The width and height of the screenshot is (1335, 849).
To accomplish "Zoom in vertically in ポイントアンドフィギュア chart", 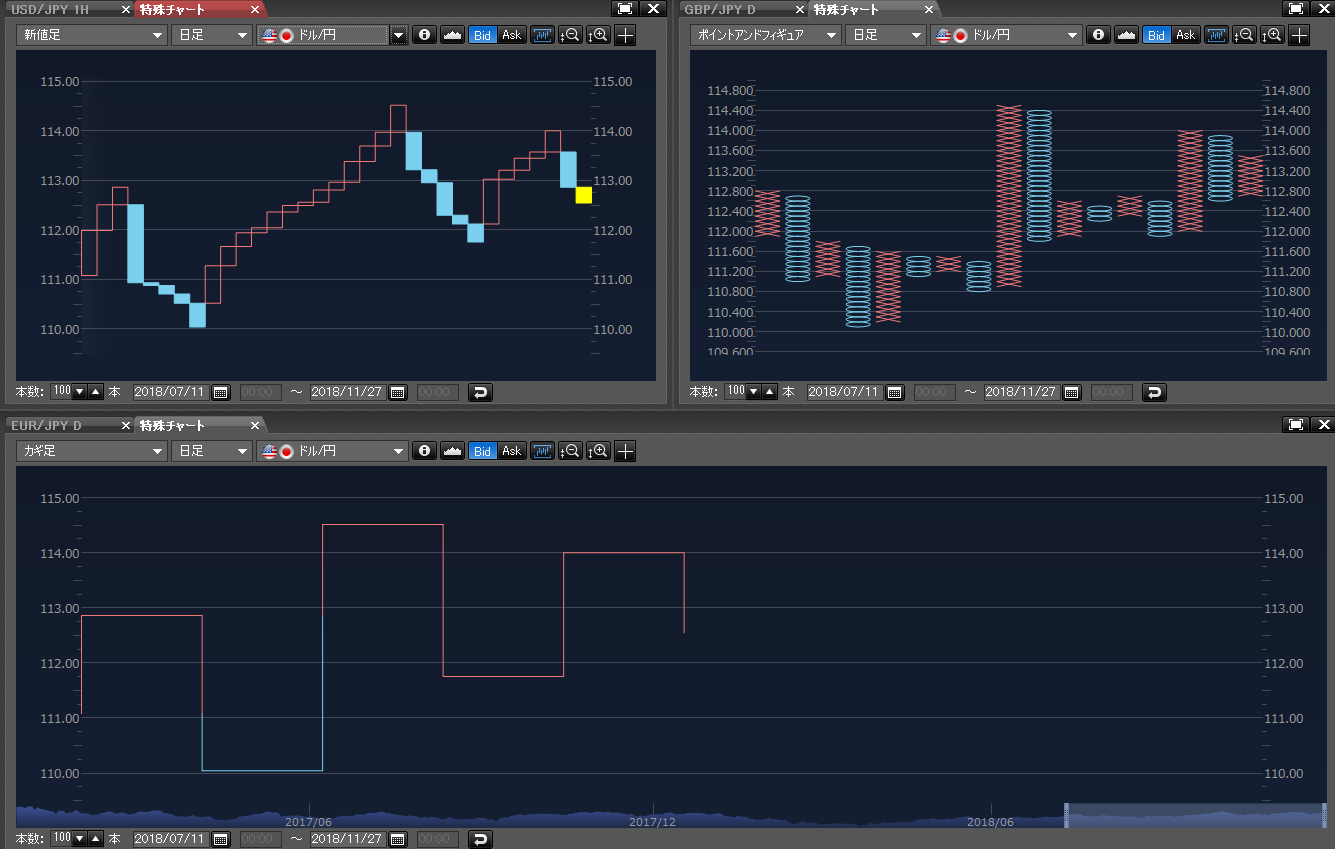I will [1272, 35].
